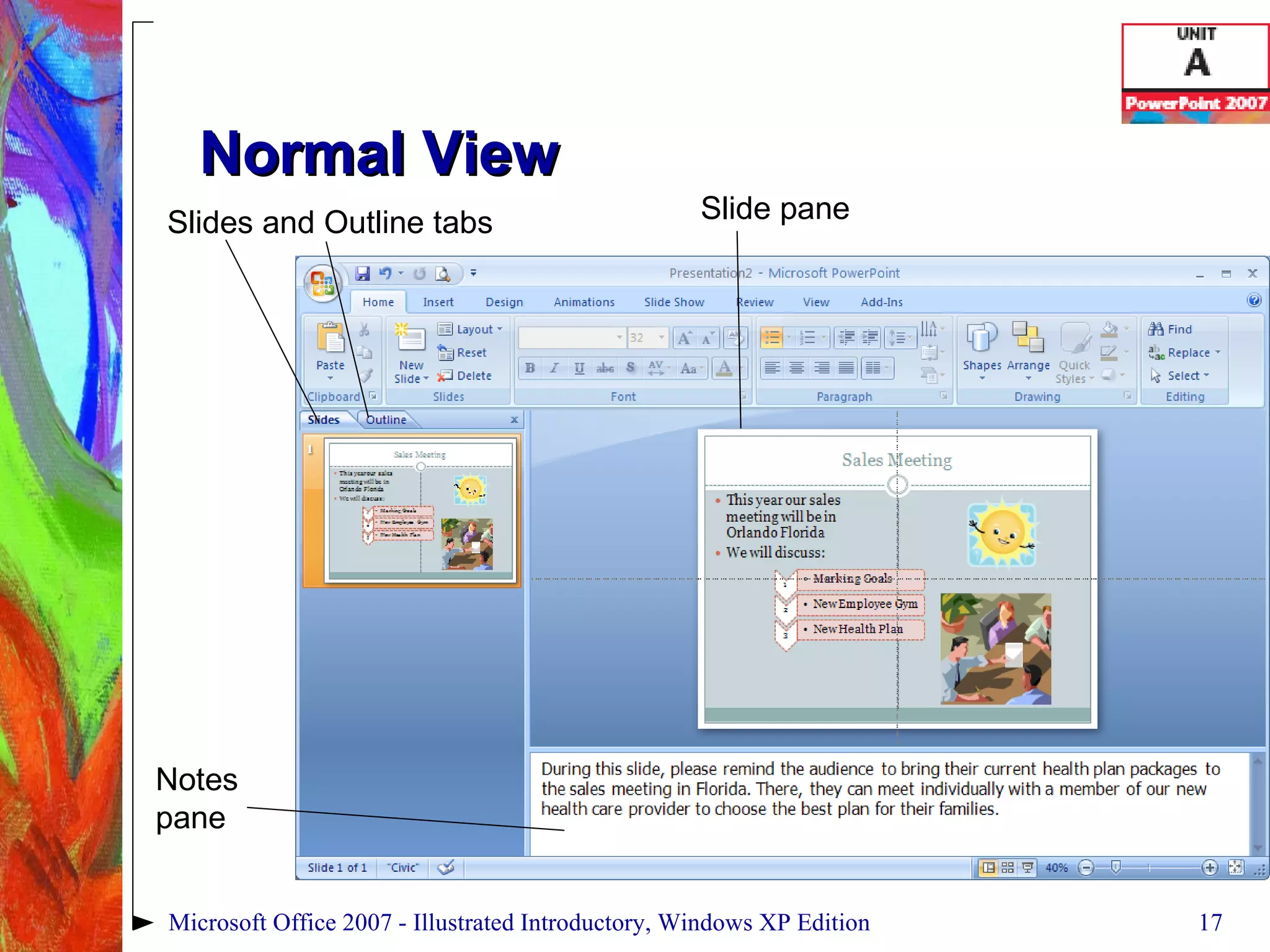Close the Slides/Outline pane
1270x952 pixels.
point(514,420)
